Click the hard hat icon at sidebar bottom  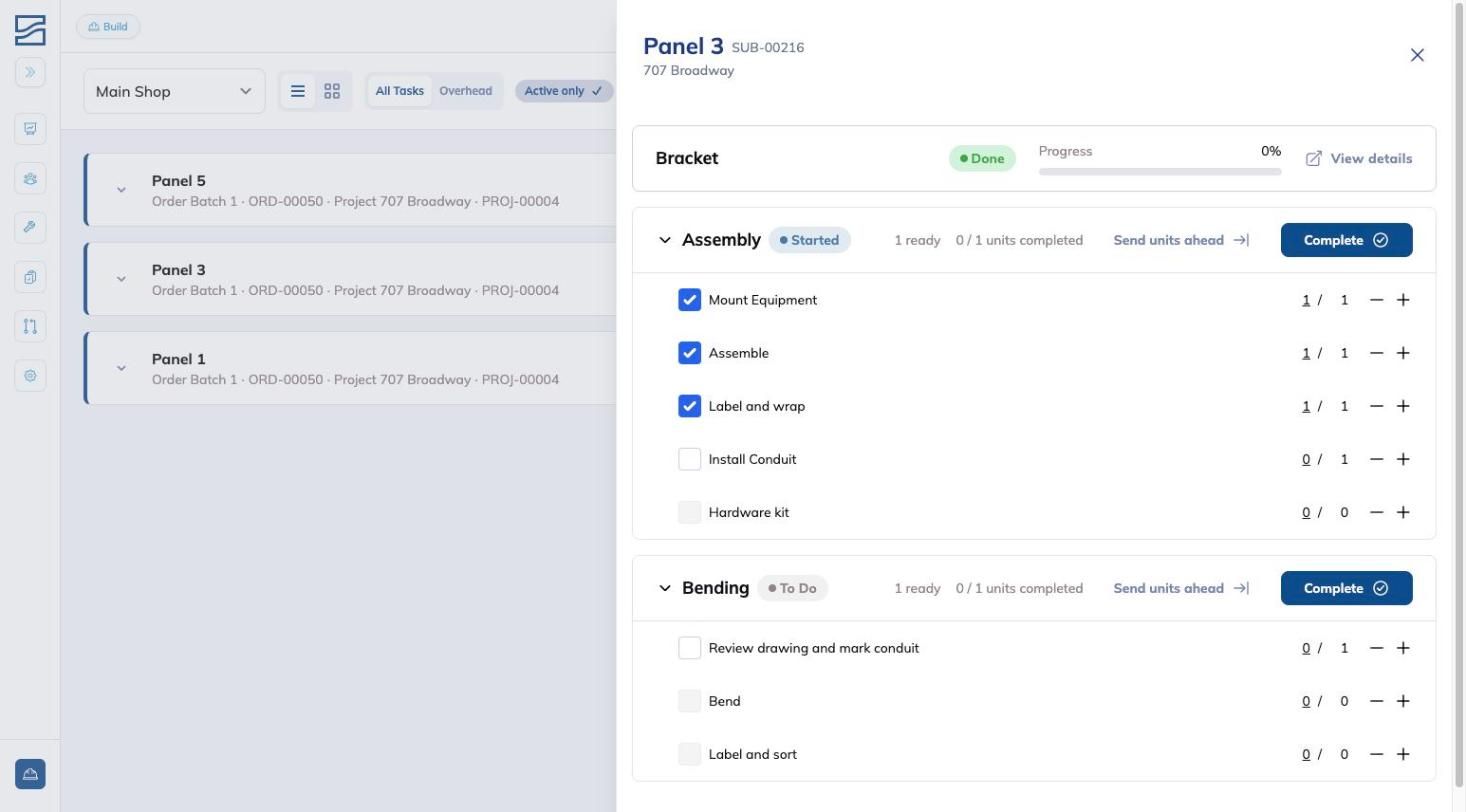click(x=30, y=774)
